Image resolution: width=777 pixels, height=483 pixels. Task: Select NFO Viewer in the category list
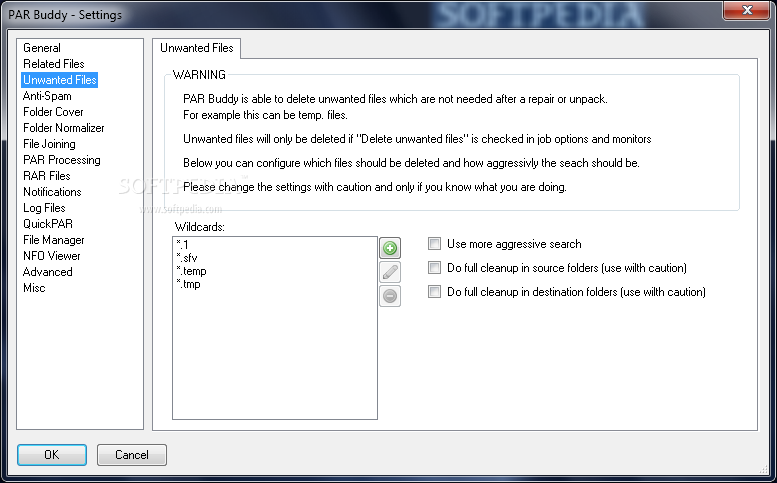pos(52,256)
